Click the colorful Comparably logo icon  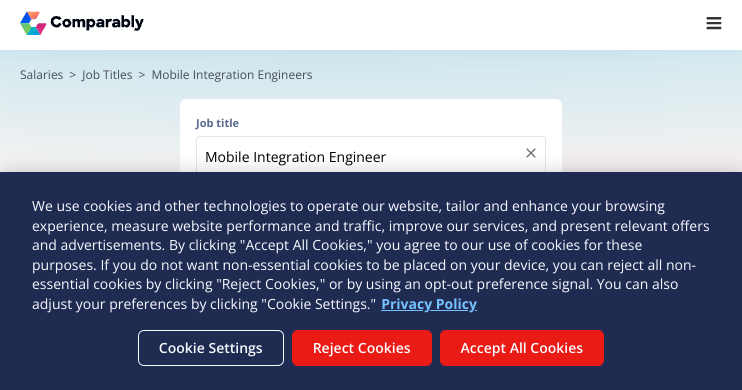coord(33,23)
